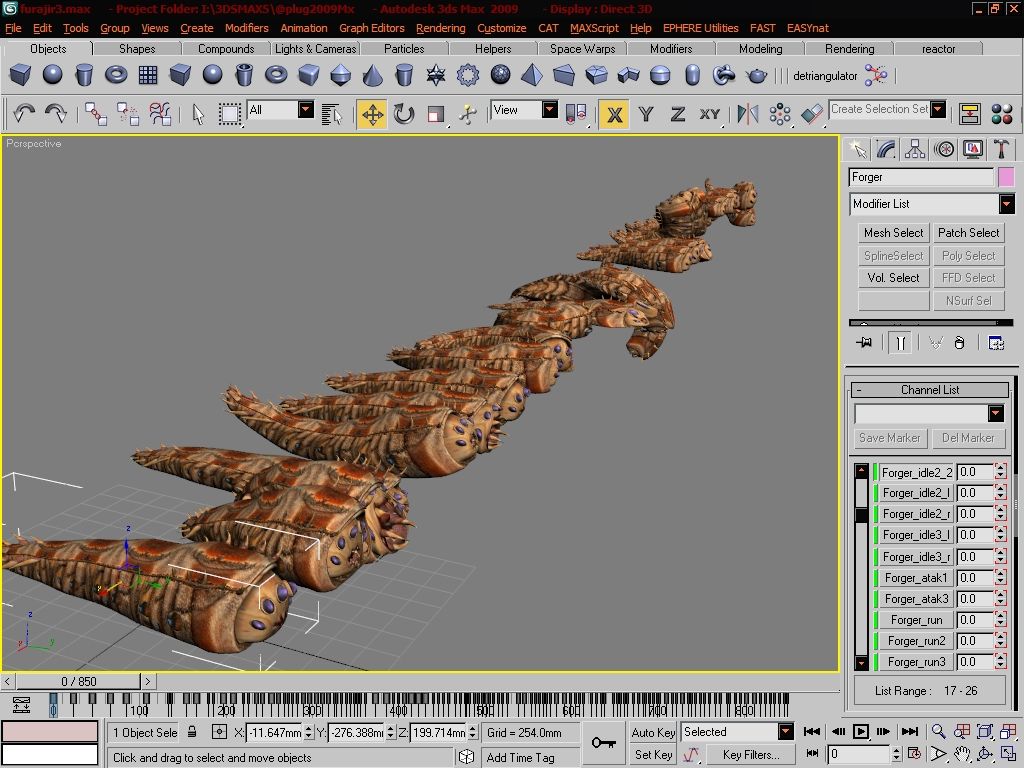Screen dimensions: 1024x768
Task: Click the channel list vertical scrollbar
Action: pyautogui.click(x=861, y=567)
